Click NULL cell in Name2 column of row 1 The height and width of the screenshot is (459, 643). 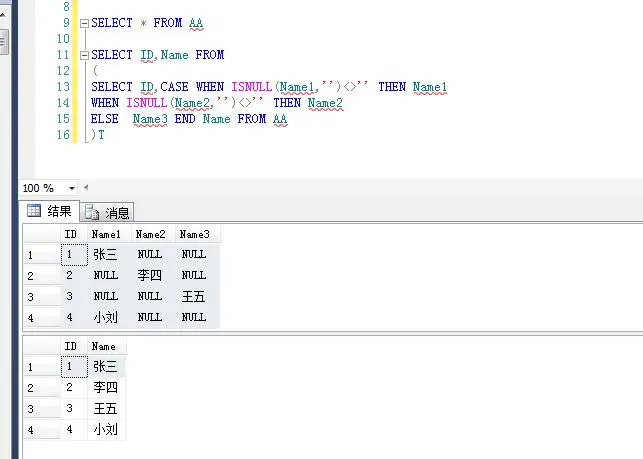click(x=153, y=254)
